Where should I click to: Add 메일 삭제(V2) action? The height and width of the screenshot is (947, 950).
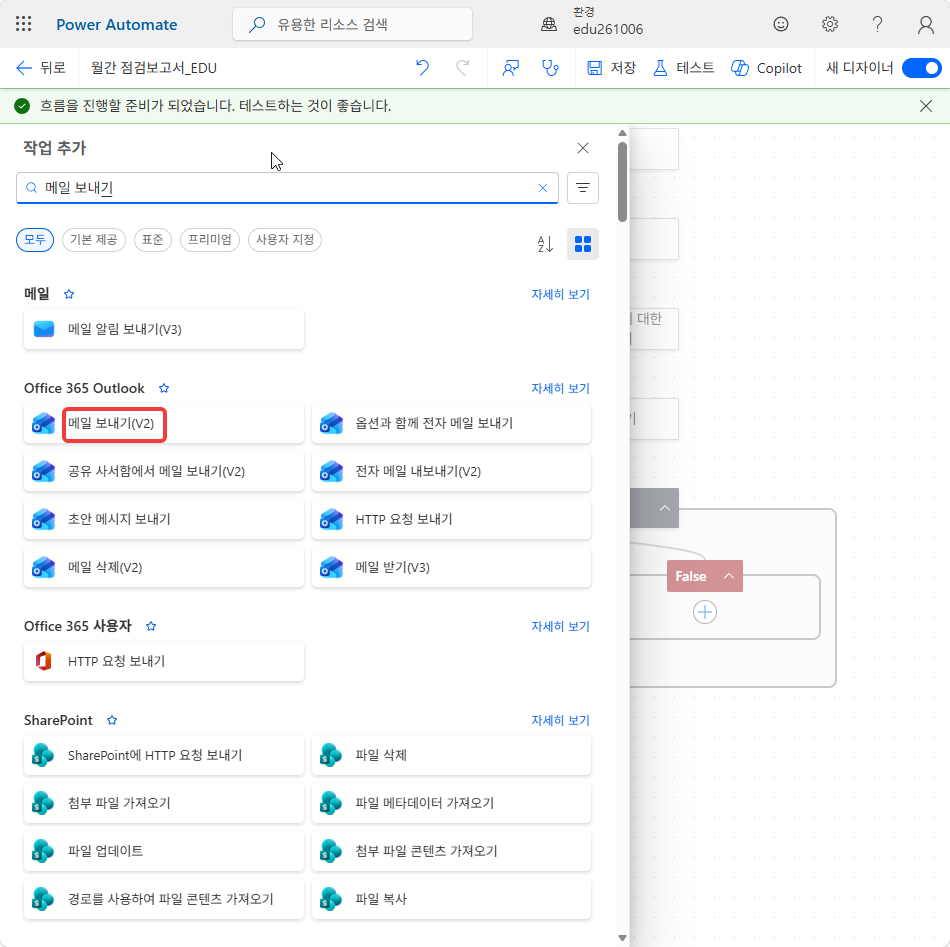(x=164, y=567)
